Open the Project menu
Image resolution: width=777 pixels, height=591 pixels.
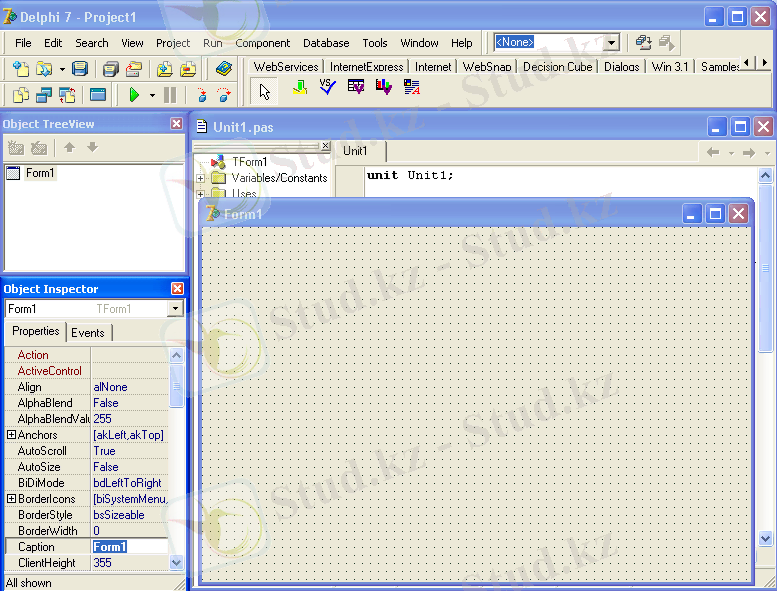point(173,43)
